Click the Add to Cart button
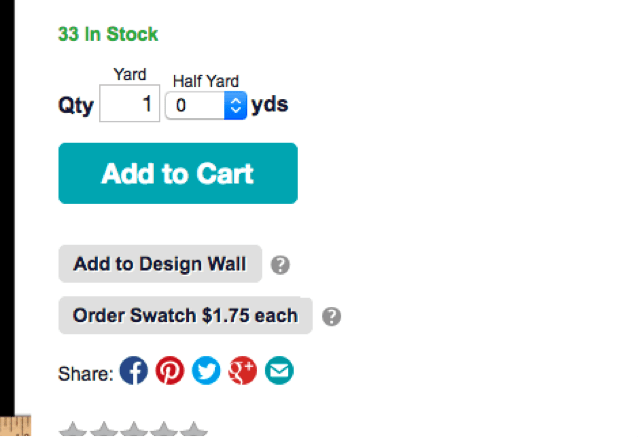 pyautogui.click(x=178, y=173)
